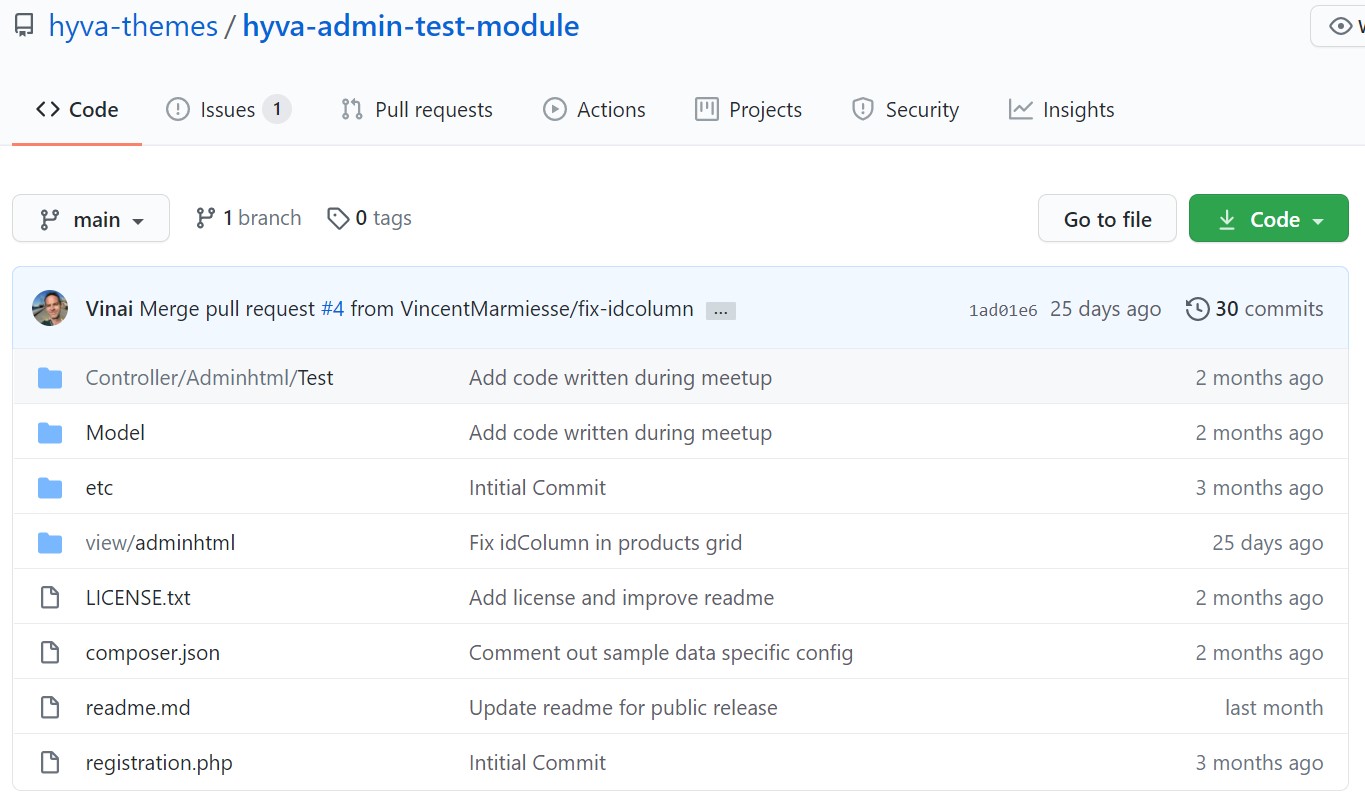
Task: Click the tag icon next to 0 tags
Action: click(x=338, y=218)
